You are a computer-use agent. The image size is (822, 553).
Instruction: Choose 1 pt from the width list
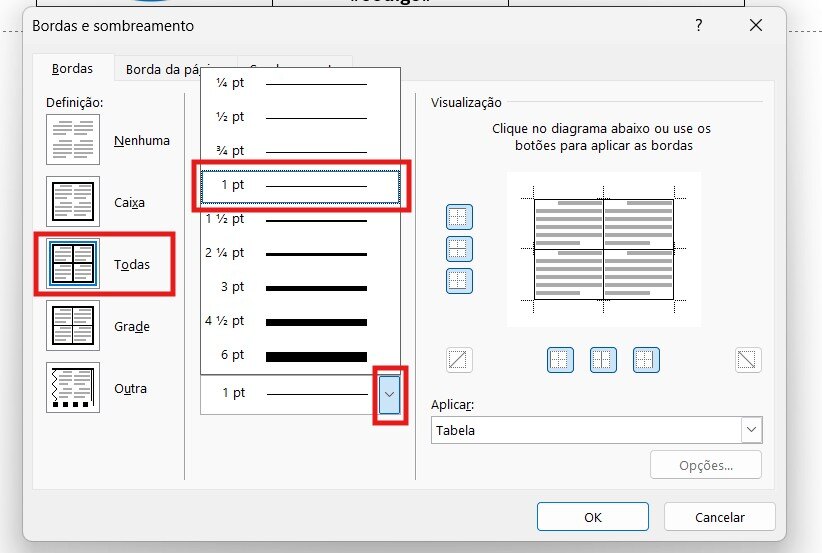point(300,186)
